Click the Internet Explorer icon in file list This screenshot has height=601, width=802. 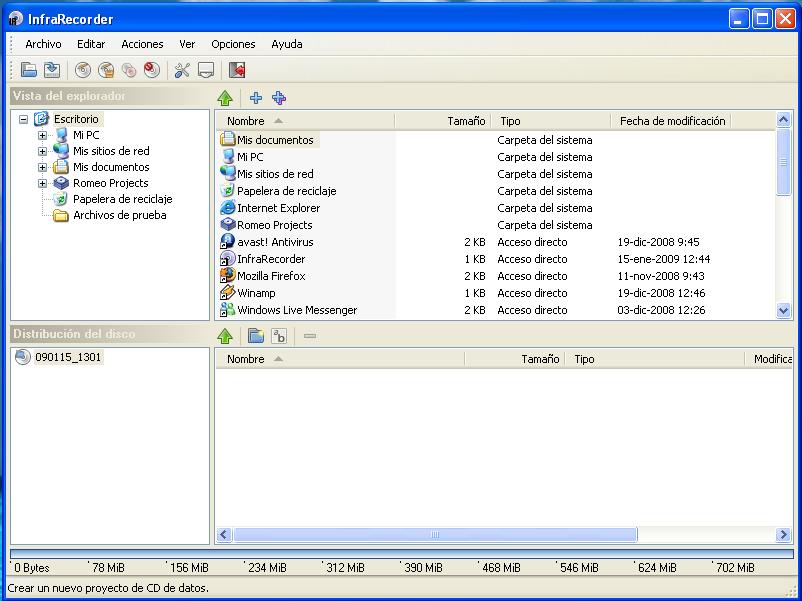tap(228, 208)
